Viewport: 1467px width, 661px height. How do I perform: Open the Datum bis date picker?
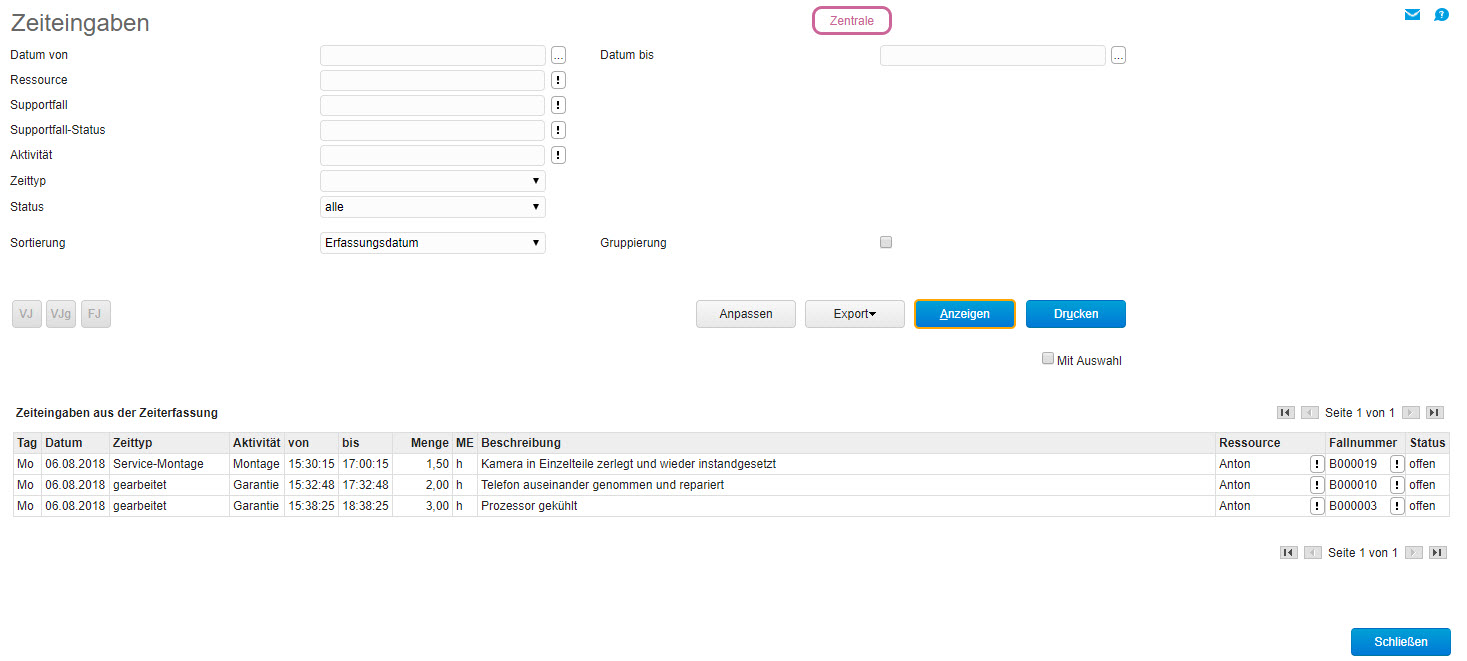(1118, 56)
